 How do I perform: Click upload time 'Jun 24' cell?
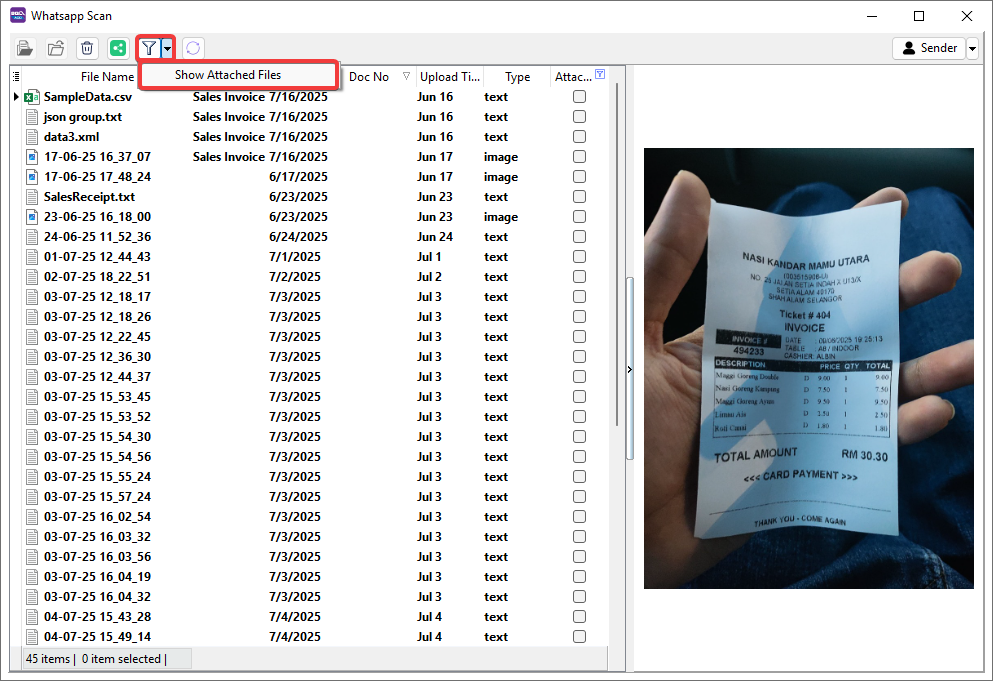pyautogui.click(x=434, y=237)
